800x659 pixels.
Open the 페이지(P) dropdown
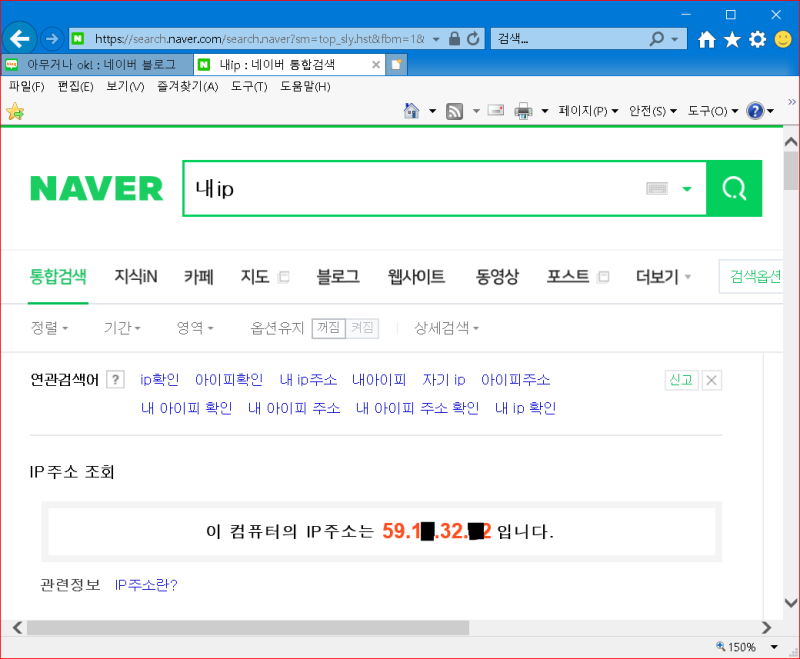coord(588,111)
